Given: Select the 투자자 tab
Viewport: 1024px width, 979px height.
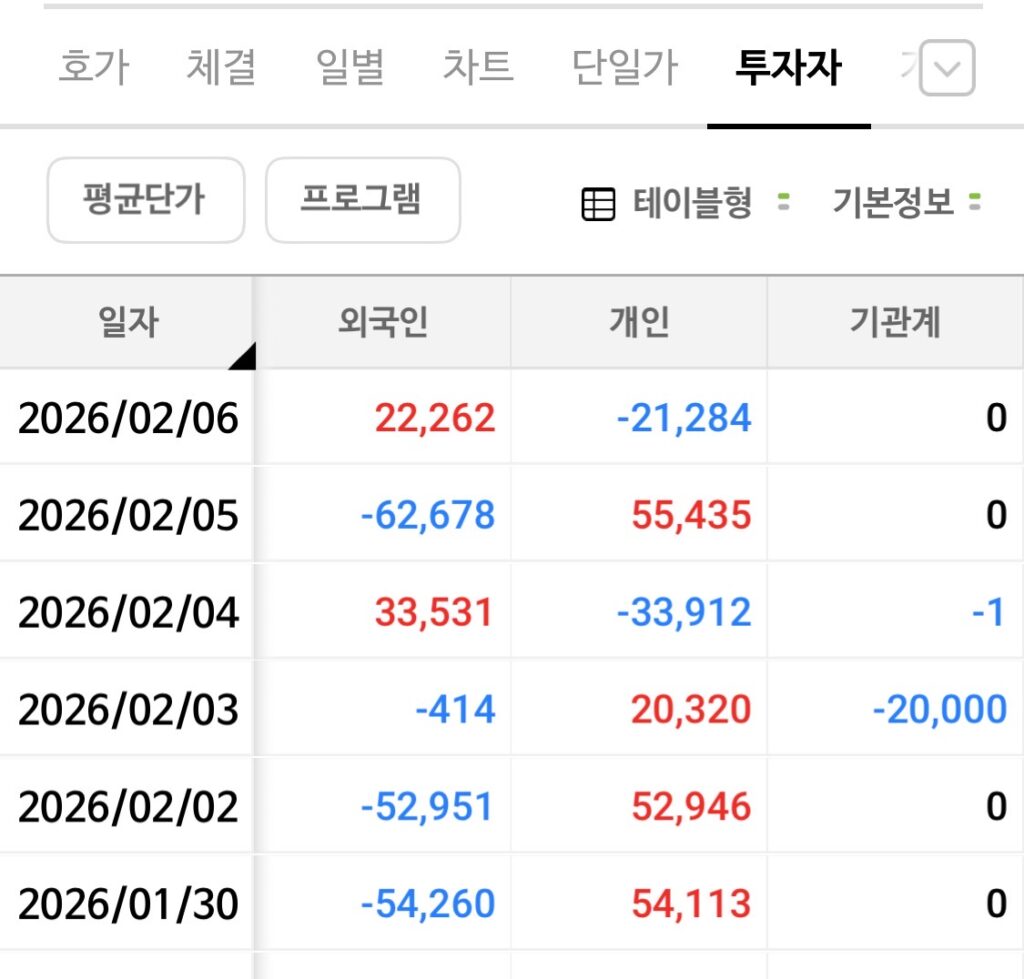Looking at the screenshot, I should click(x=788, y=68).
